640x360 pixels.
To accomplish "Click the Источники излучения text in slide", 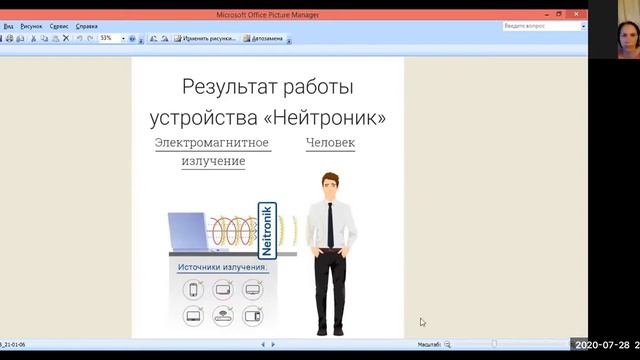I will click(222, 267).
